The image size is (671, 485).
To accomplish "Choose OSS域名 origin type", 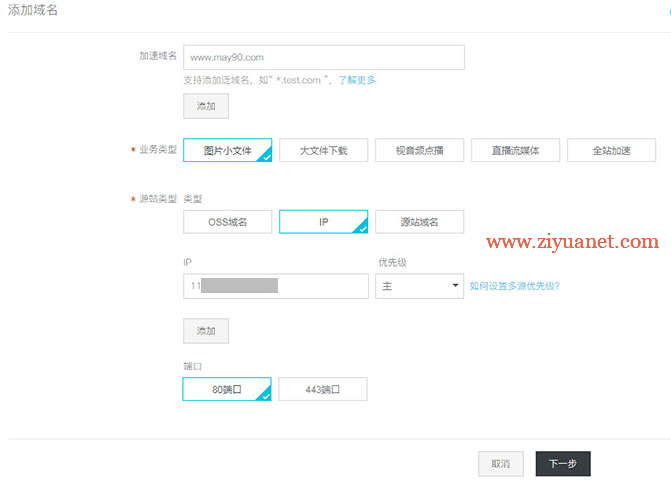I will click(228, 222).
